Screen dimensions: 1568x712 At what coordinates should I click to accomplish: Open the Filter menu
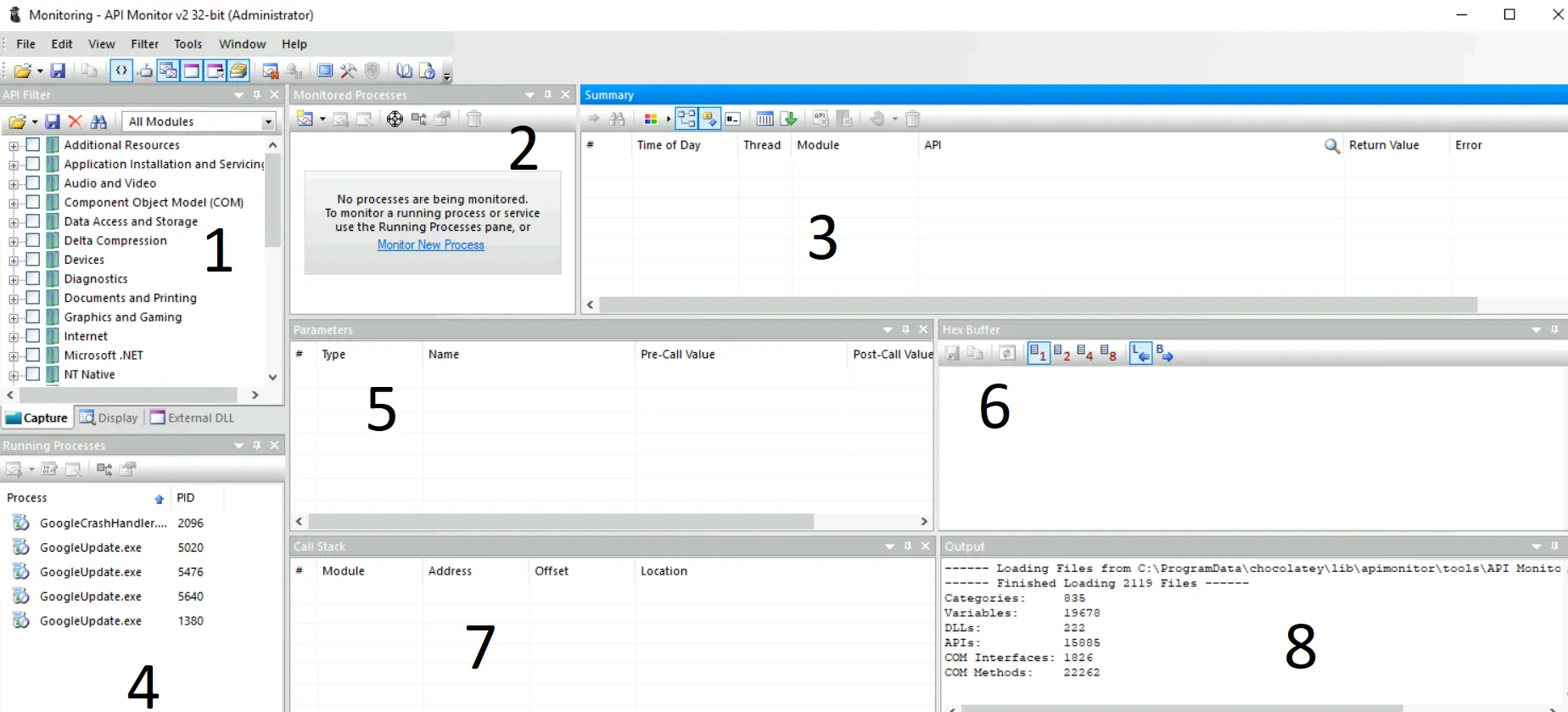click(x=144, y=44)
